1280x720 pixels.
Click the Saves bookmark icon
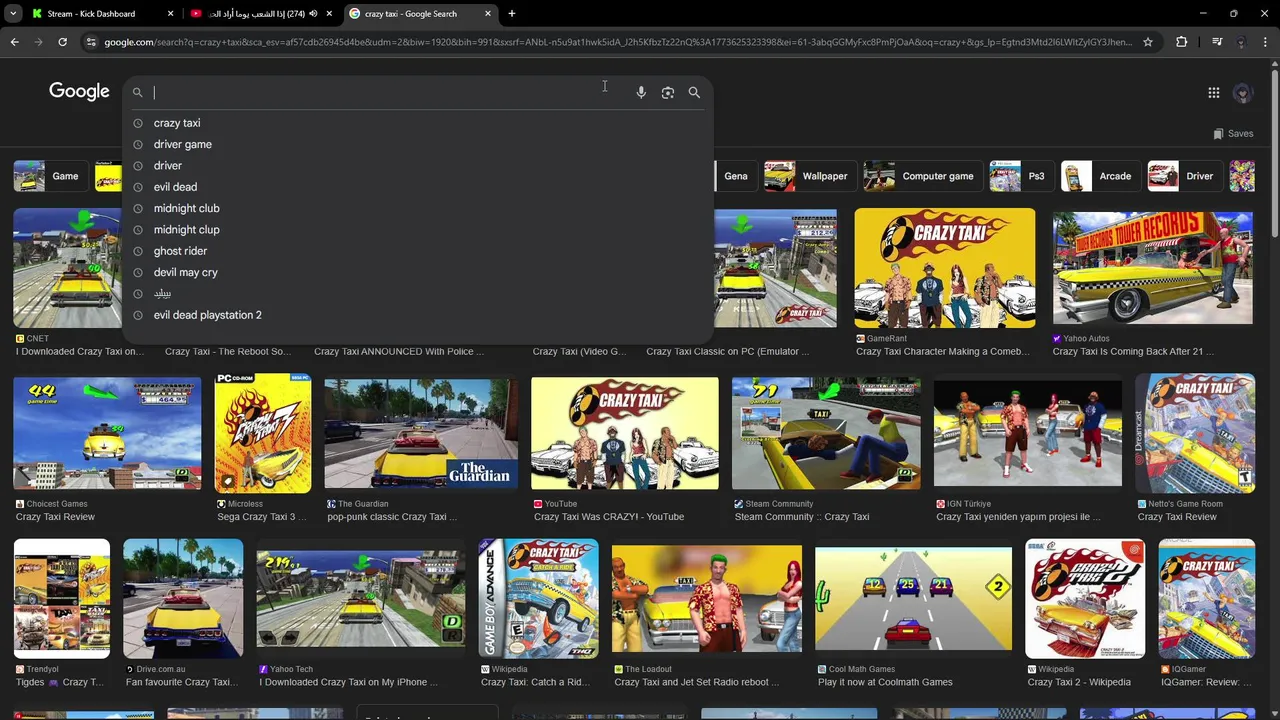pyautogui.click(x=1218, y=134)
